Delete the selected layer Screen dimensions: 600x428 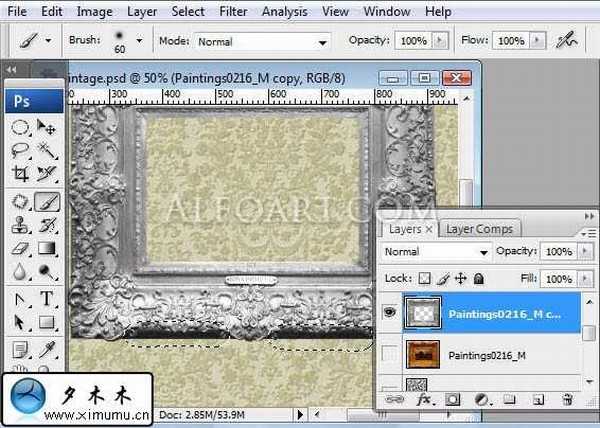click(x=567, y=400)
